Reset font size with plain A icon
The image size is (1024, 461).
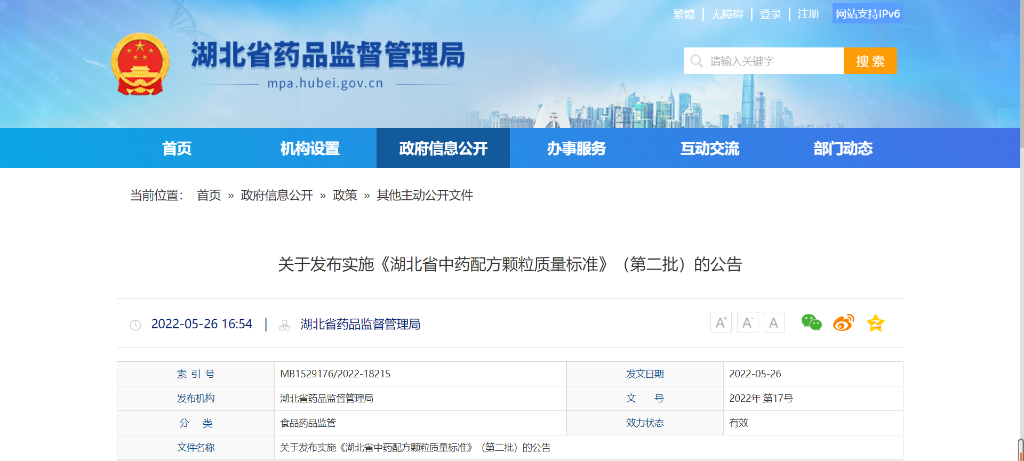775,322
